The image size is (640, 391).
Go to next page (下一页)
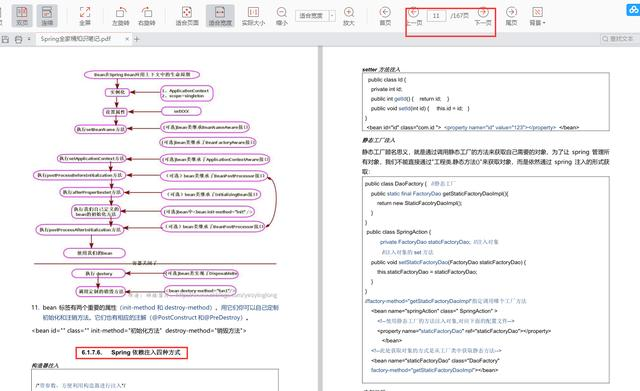[483, 17]
